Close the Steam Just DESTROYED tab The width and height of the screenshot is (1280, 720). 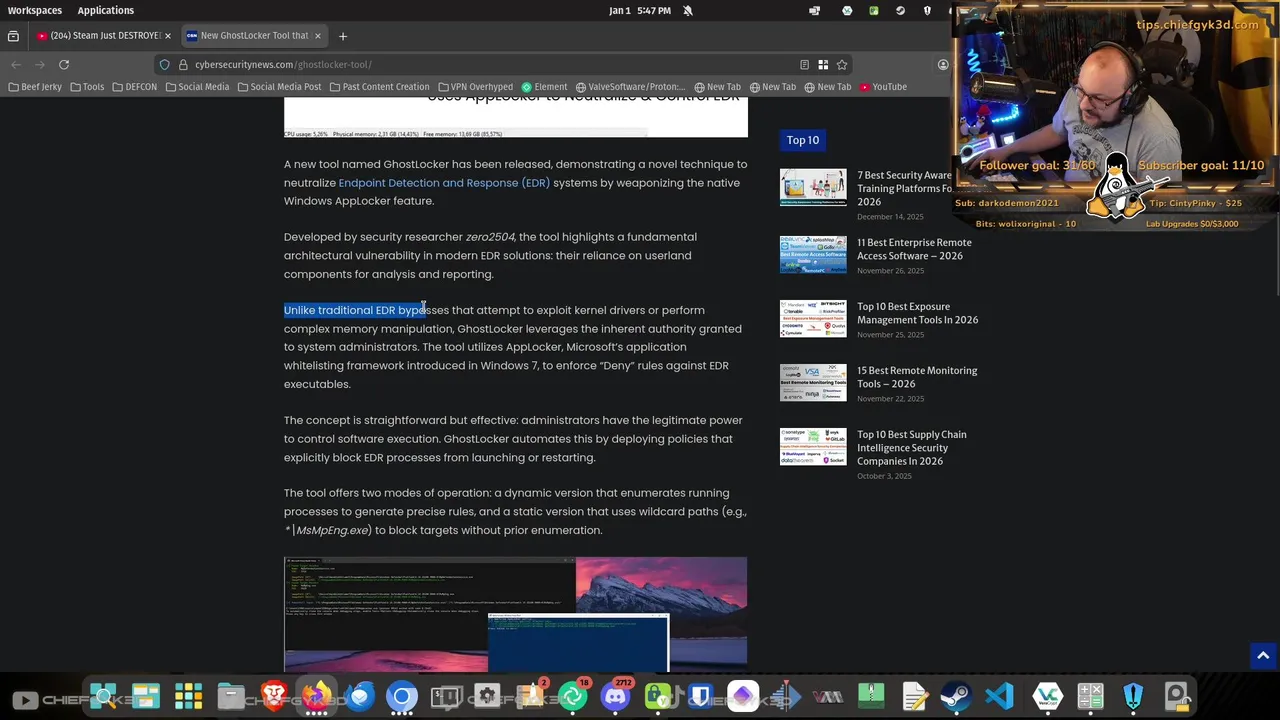point(168,36)
